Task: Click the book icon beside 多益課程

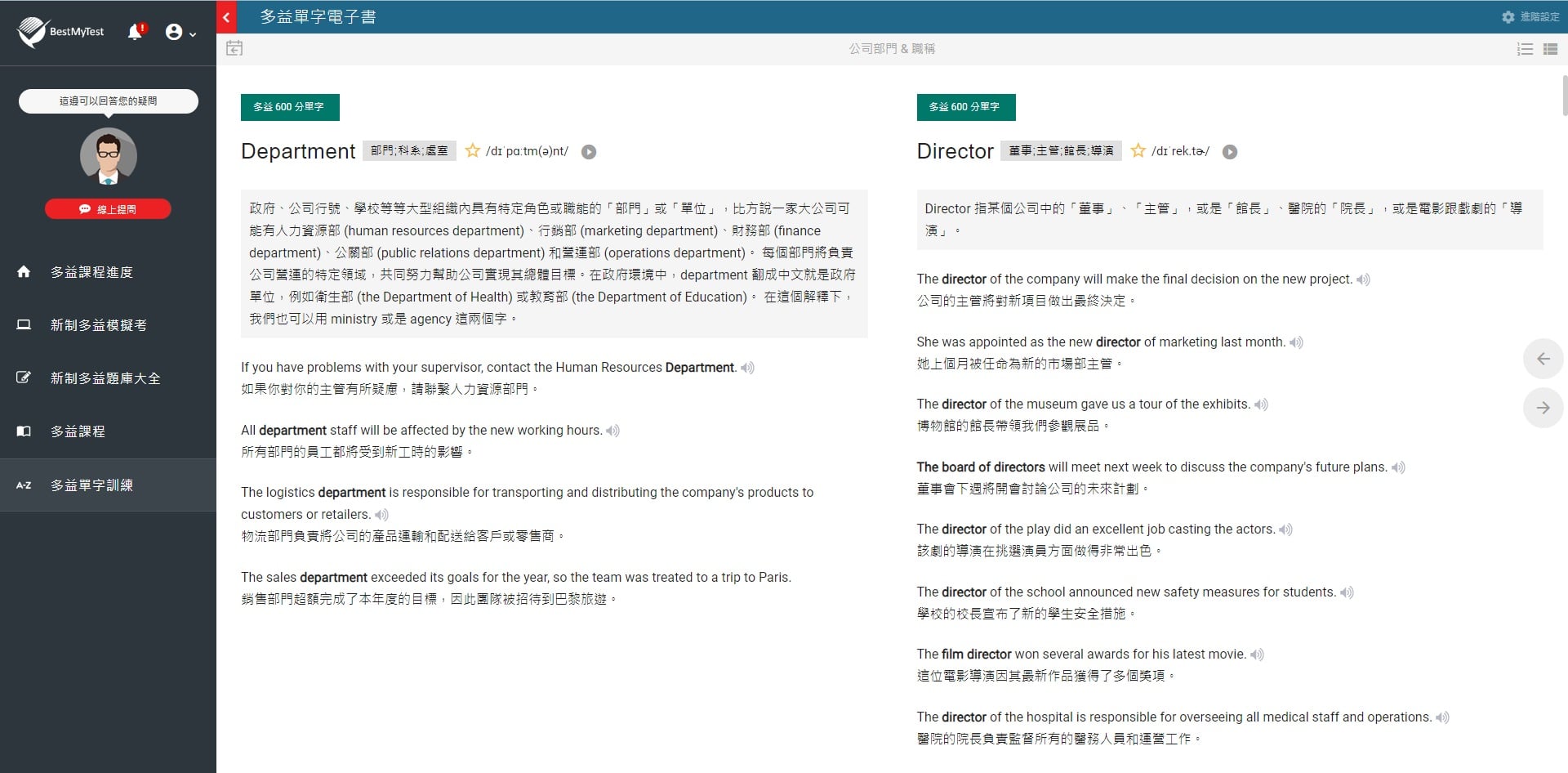Action: (x=24, y=431)
